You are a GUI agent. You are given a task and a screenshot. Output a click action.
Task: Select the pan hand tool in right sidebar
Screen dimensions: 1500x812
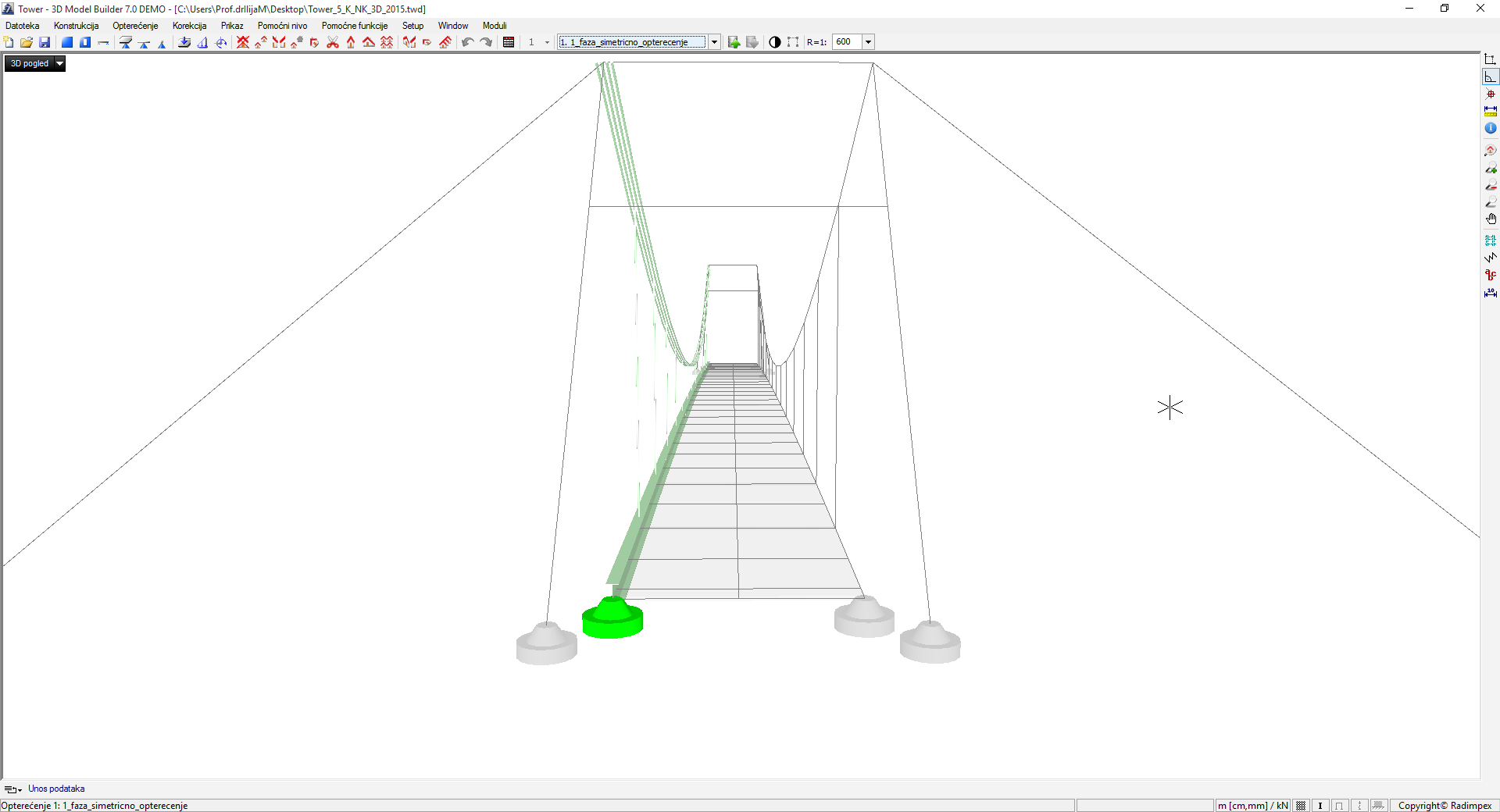coord(1491,219)
